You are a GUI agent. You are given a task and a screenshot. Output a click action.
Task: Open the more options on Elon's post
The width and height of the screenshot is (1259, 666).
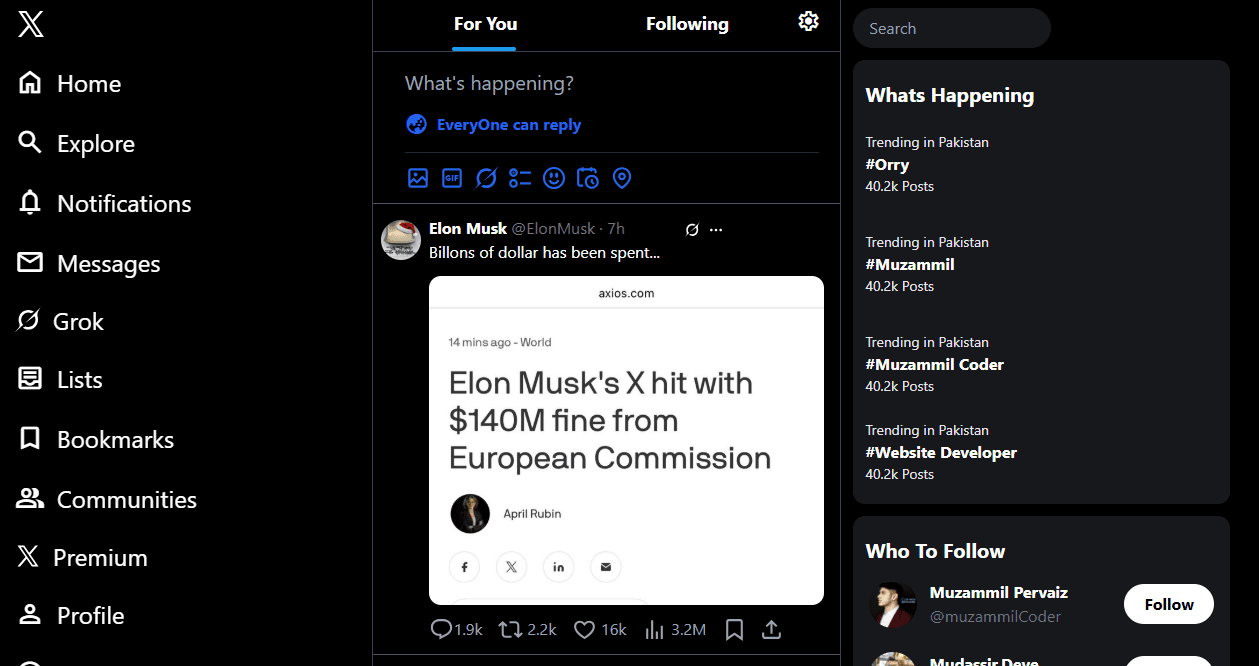[716, 230]
